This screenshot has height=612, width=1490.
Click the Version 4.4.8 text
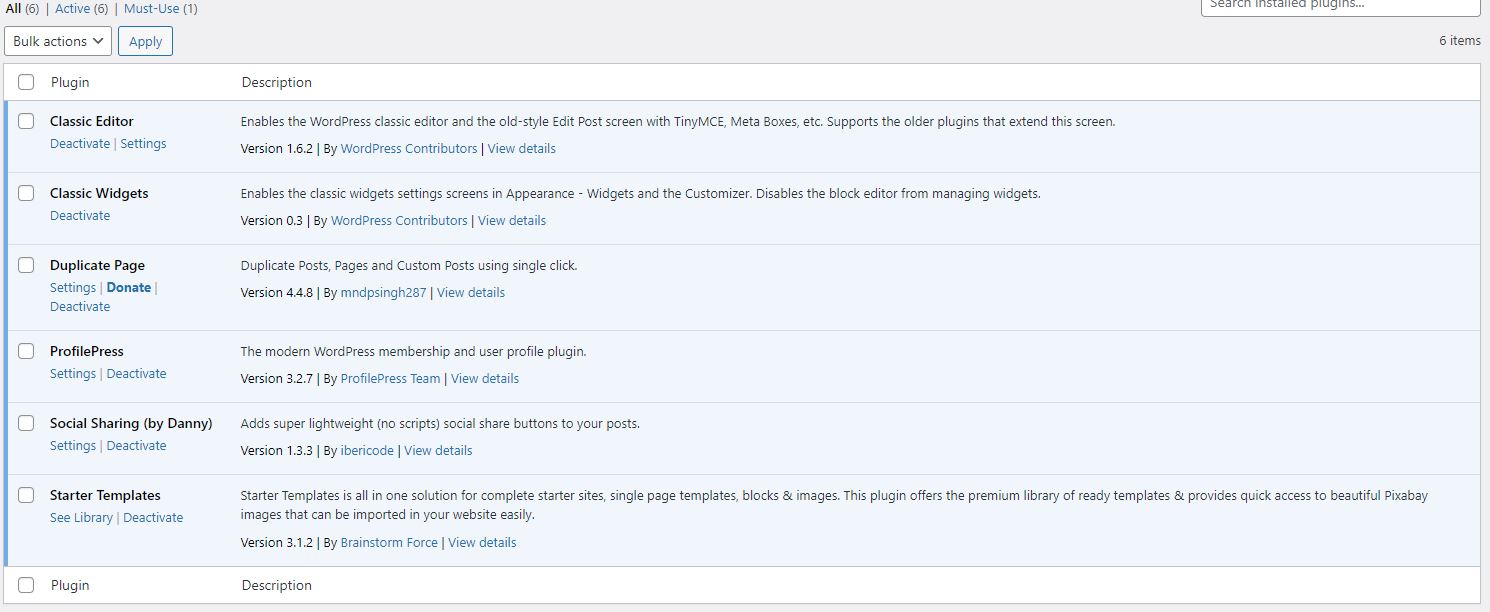(x=277, y=292)
